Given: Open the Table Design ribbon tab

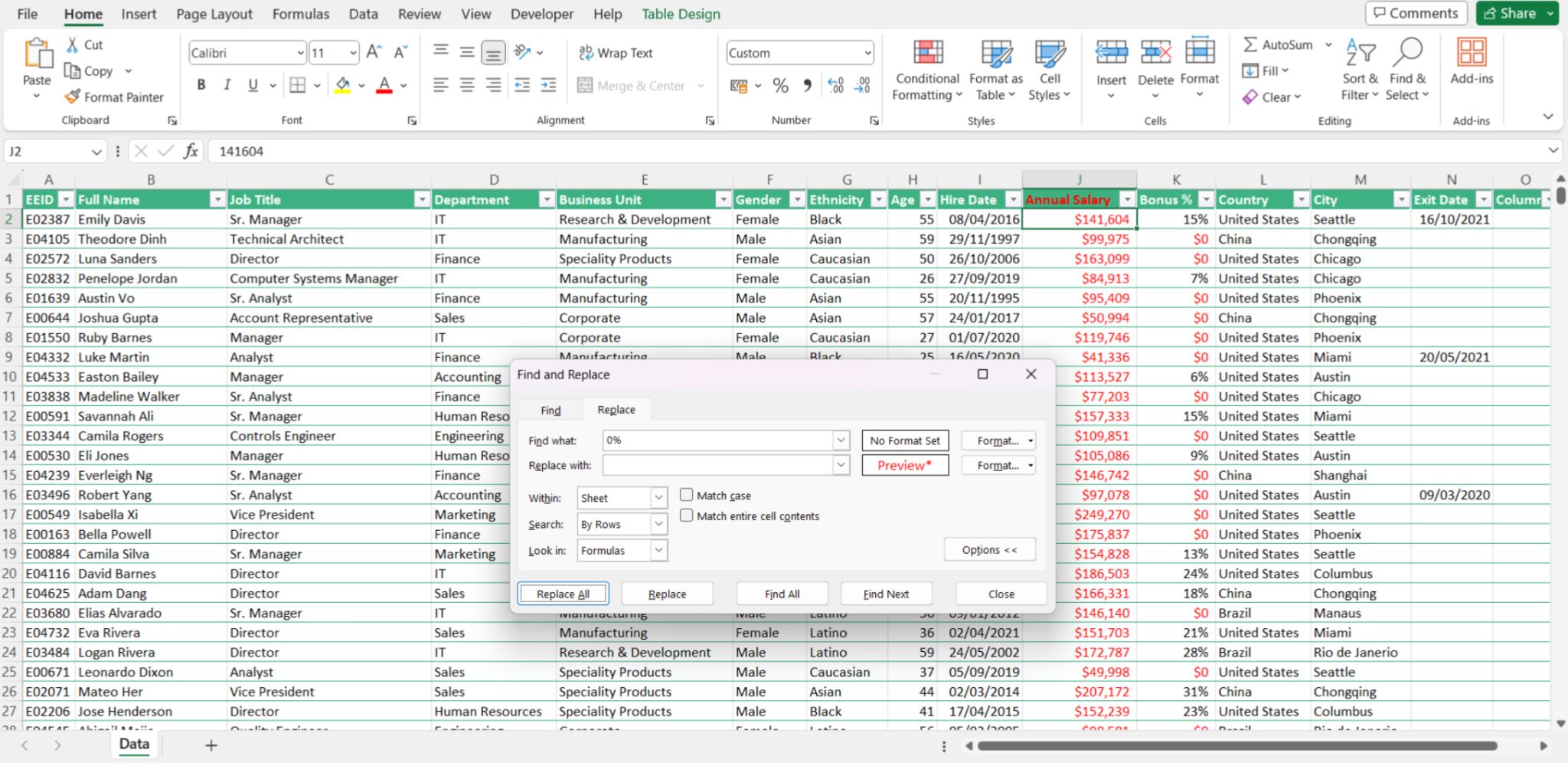Looking at the screenshot, I should point(680,13).
